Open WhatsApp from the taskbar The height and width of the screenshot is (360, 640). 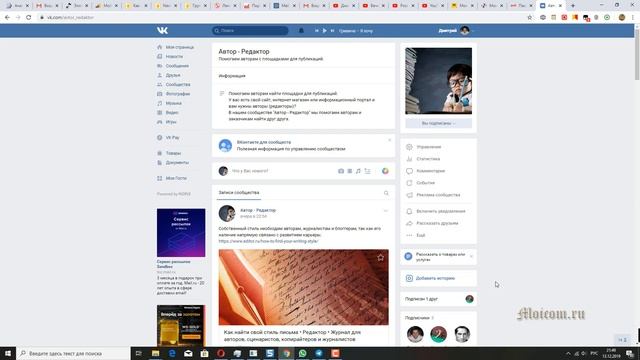302,353
